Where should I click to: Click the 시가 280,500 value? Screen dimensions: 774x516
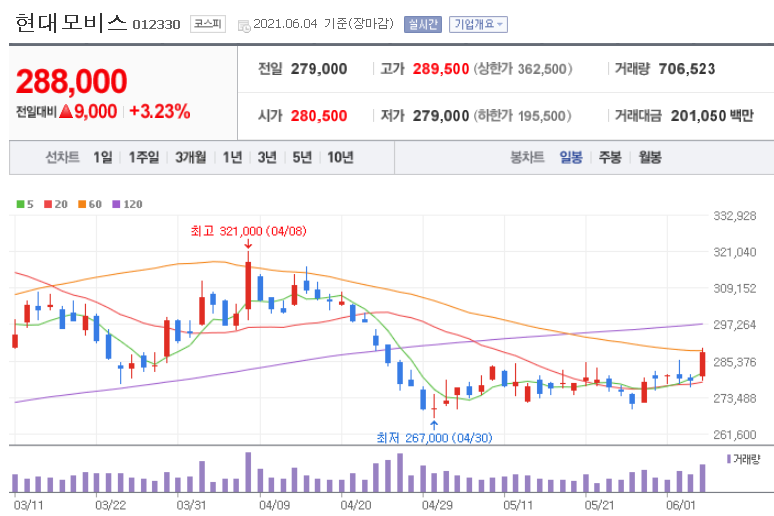319,116
